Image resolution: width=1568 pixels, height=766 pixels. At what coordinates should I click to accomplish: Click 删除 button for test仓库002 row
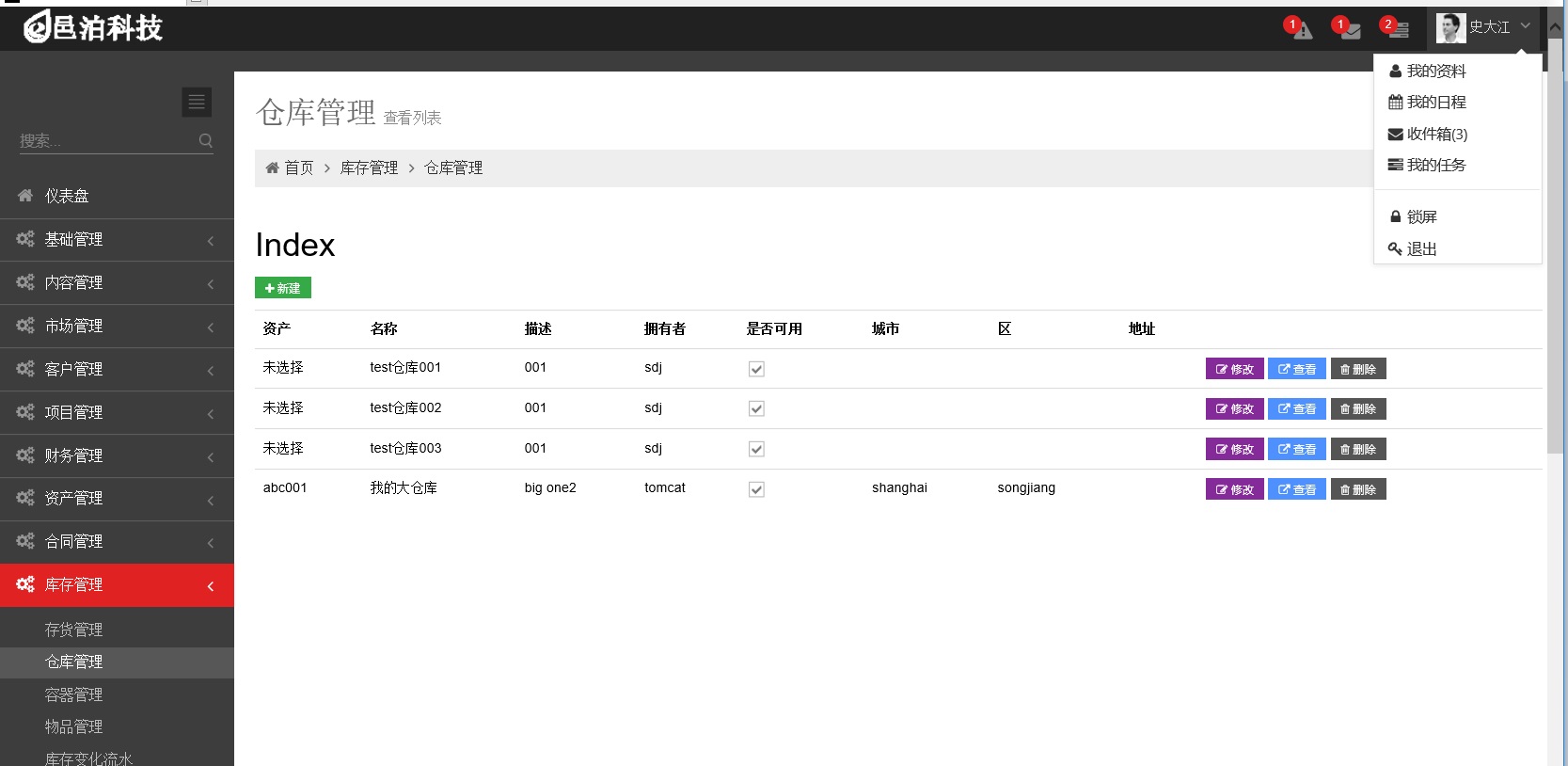pyautogui.click(x=1357, y=409)
